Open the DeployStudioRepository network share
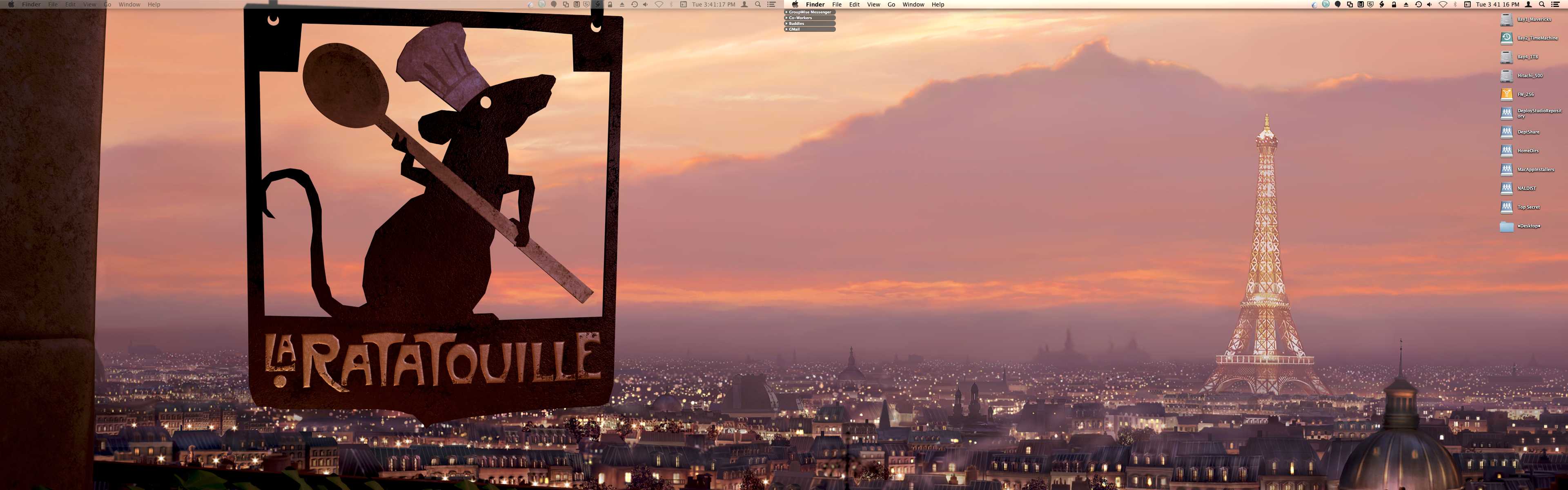The image size is (1568, 490). 1506,113
